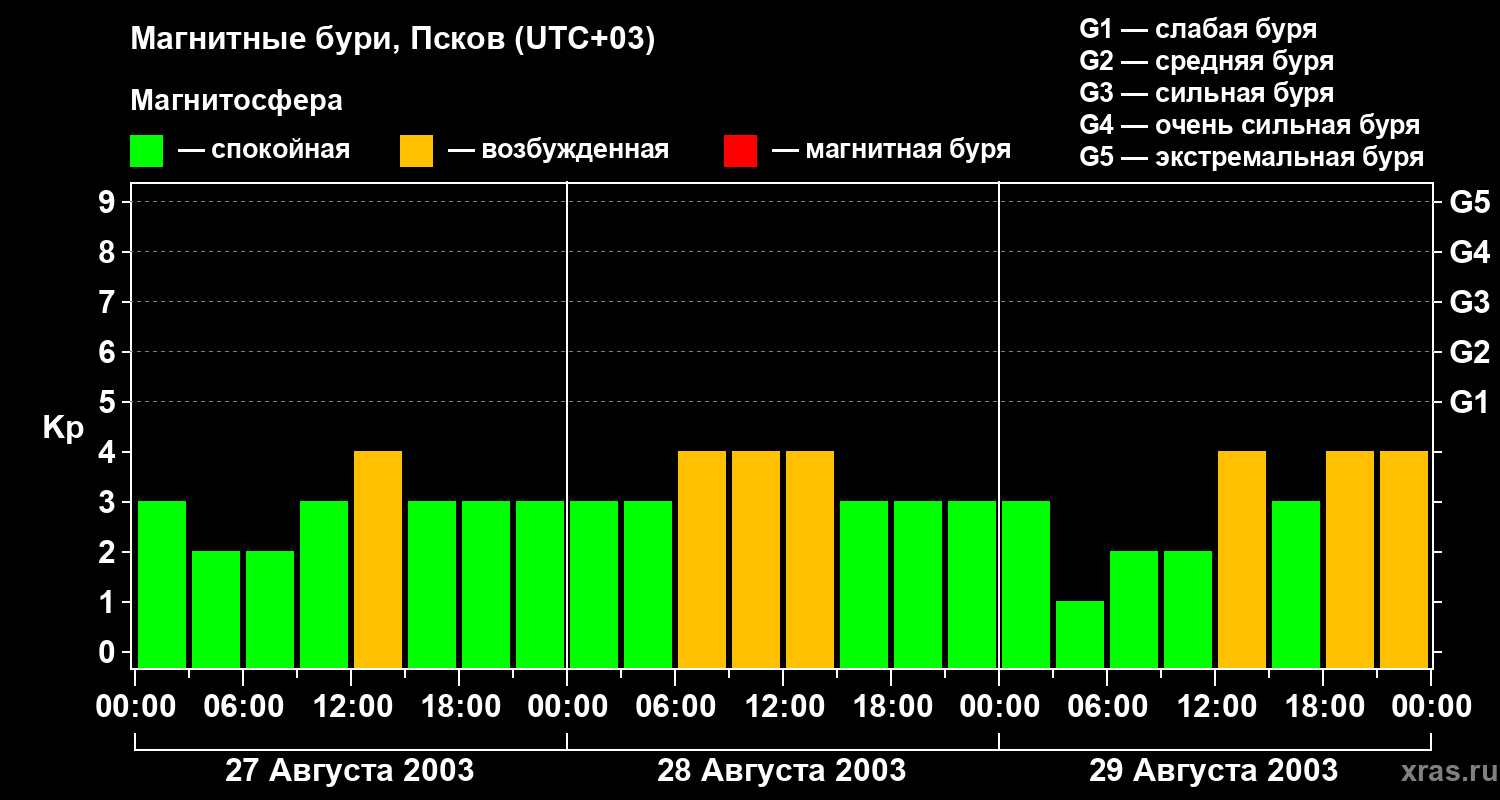1500x800 pixels.
Task: Click the first green bar on 27 August
Action: [x=162, y=584]
